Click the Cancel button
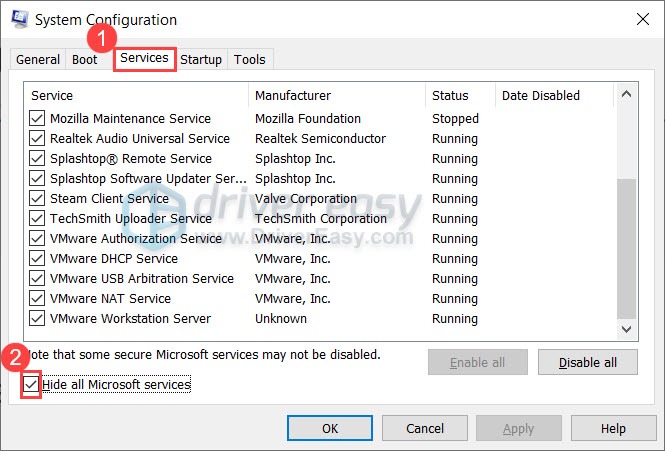 pyautogui.click(x=425, y=429)
